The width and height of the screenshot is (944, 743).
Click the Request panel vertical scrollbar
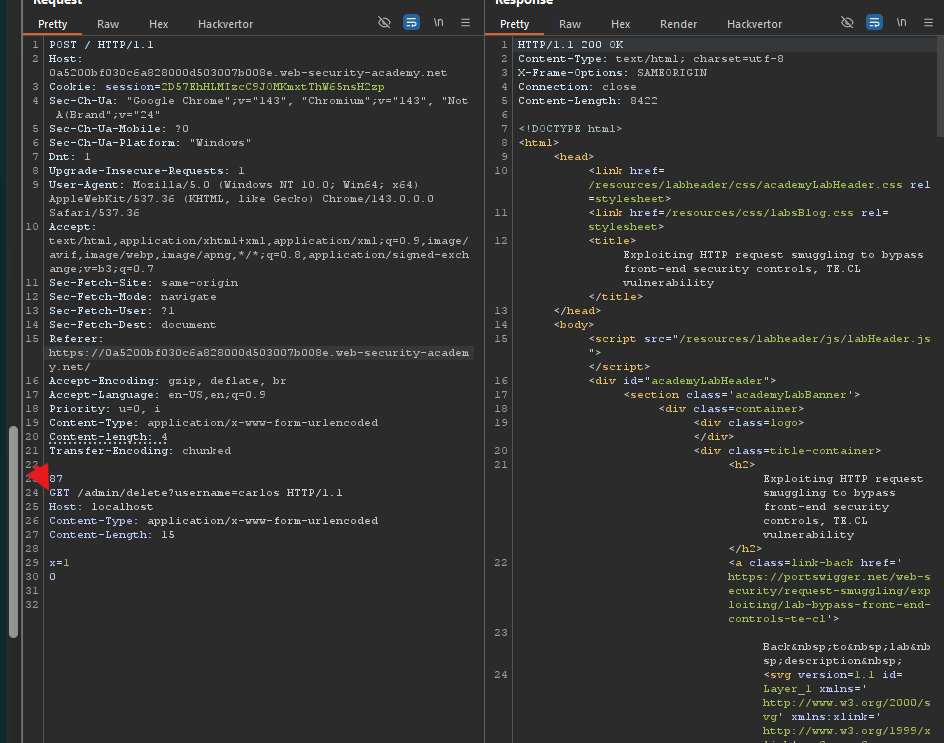pyautogui.click(x=13, y=531)
